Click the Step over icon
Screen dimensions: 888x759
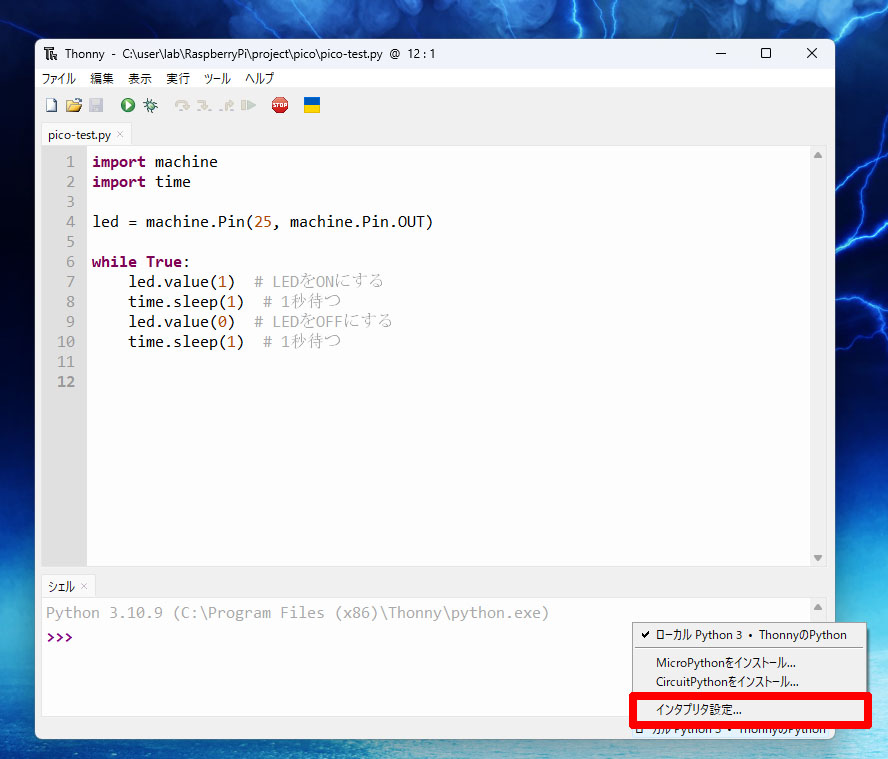[x=182, y=105]
